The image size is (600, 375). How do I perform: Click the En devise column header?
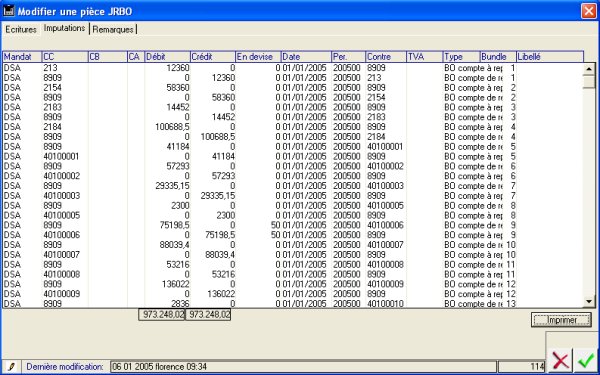[258, 57]
